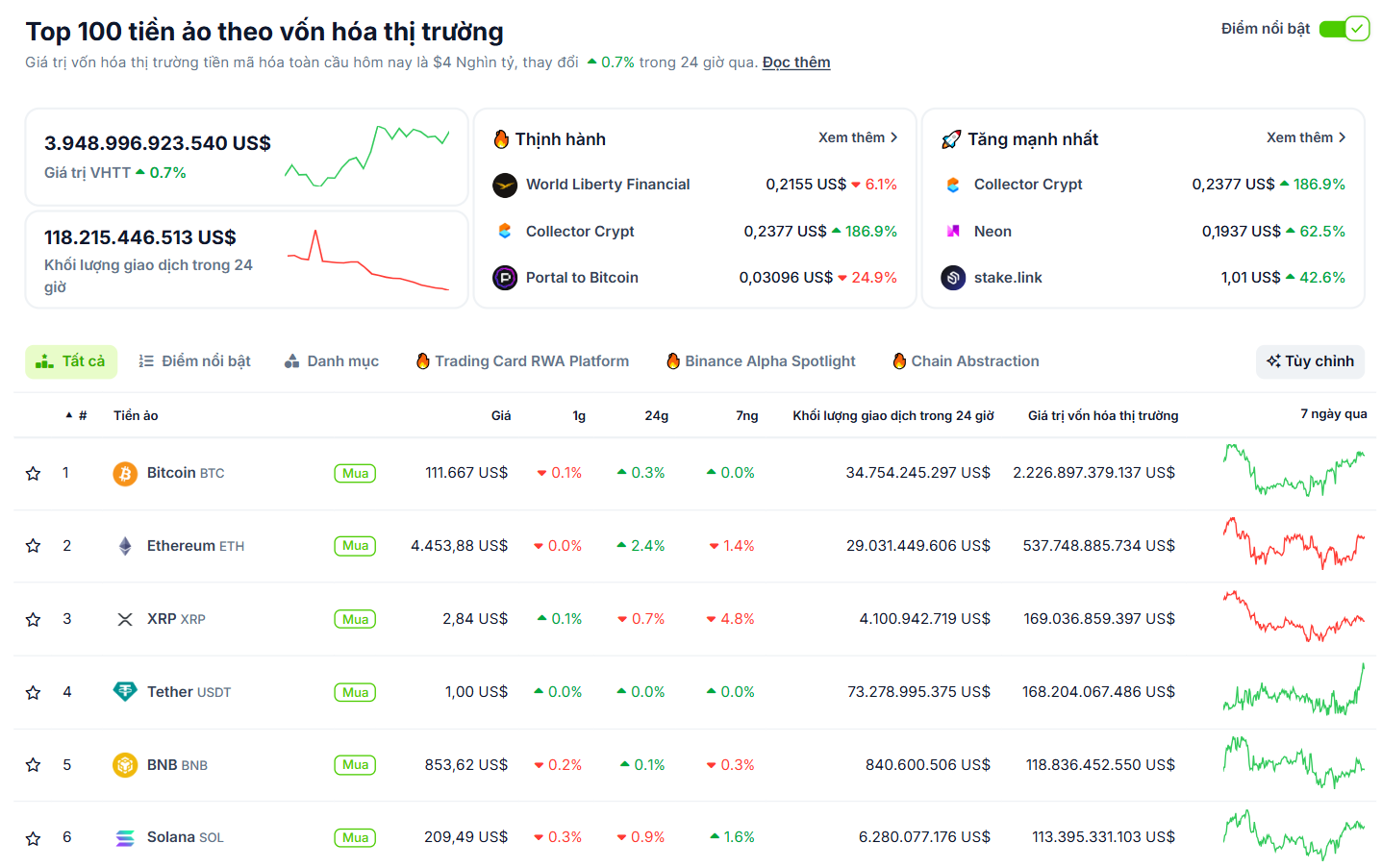Click the rank sort arrow in the # column
1382x868 pixels.
[68, 414]
